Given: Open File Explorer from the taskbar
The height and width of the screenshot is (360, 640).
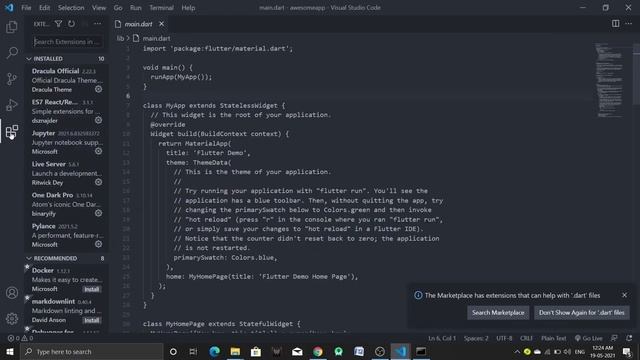Looking at the screenshot, I should click(x=235, y=351).
